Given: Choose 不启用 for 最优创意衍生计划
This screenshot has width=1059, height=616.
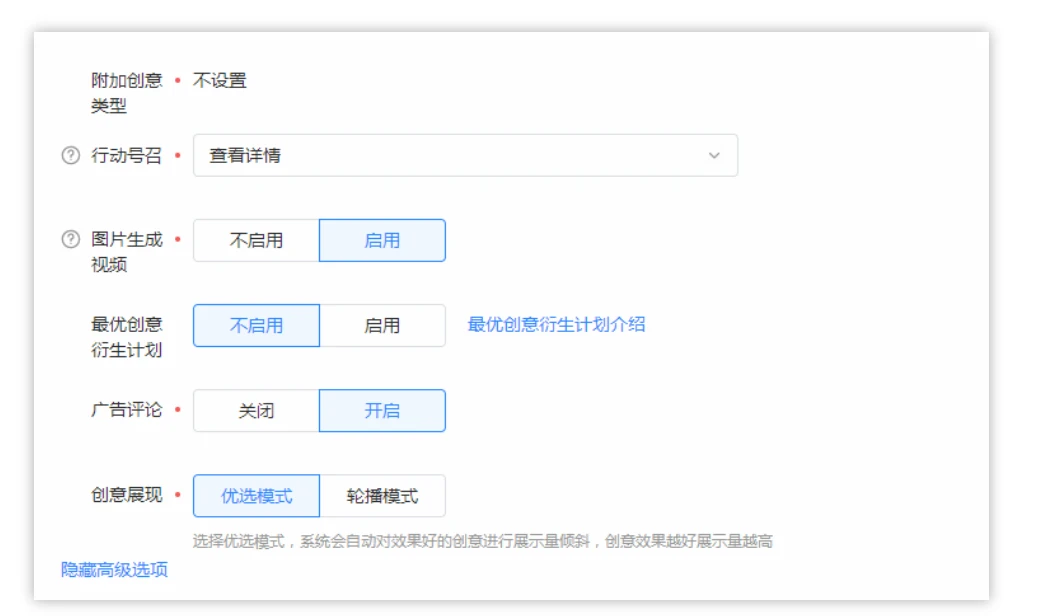Looking at the screenshot, I should click(x=256, y=326).
